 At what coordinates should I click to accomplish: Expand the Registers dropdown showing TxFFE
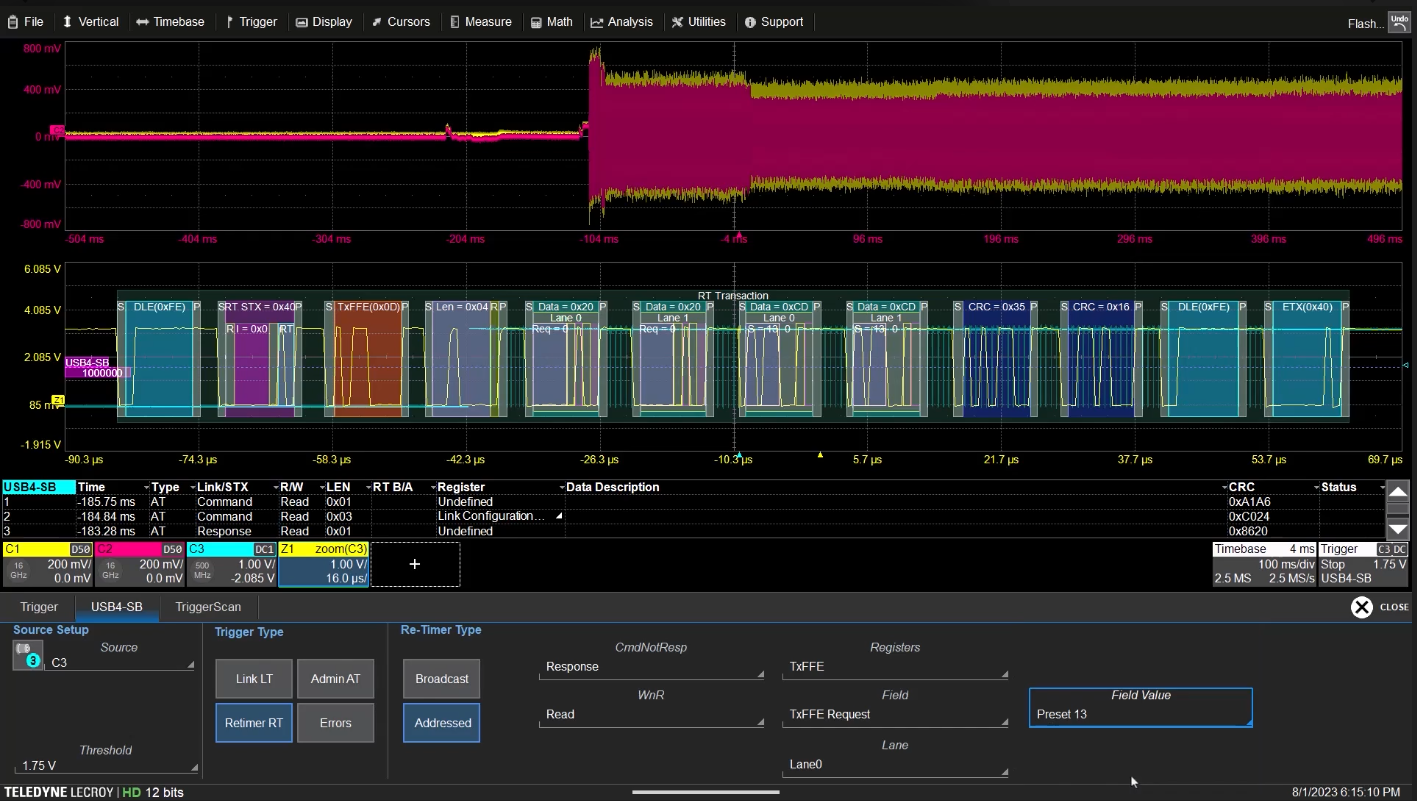coord(895,667)
